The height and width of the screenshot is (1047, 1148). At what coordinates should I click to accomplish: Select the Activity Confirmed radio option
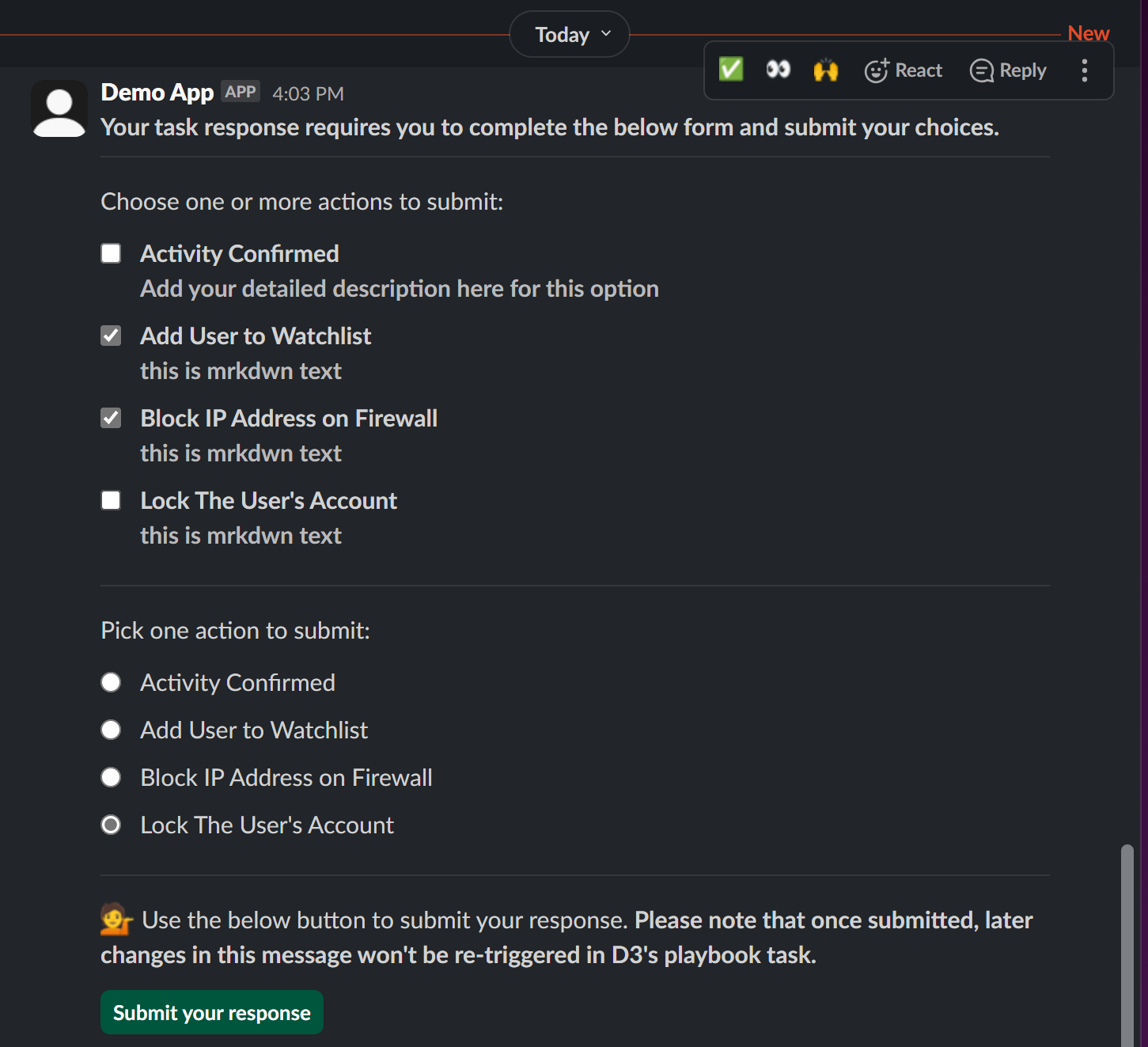pyautogui.click(x=111, y=682)
